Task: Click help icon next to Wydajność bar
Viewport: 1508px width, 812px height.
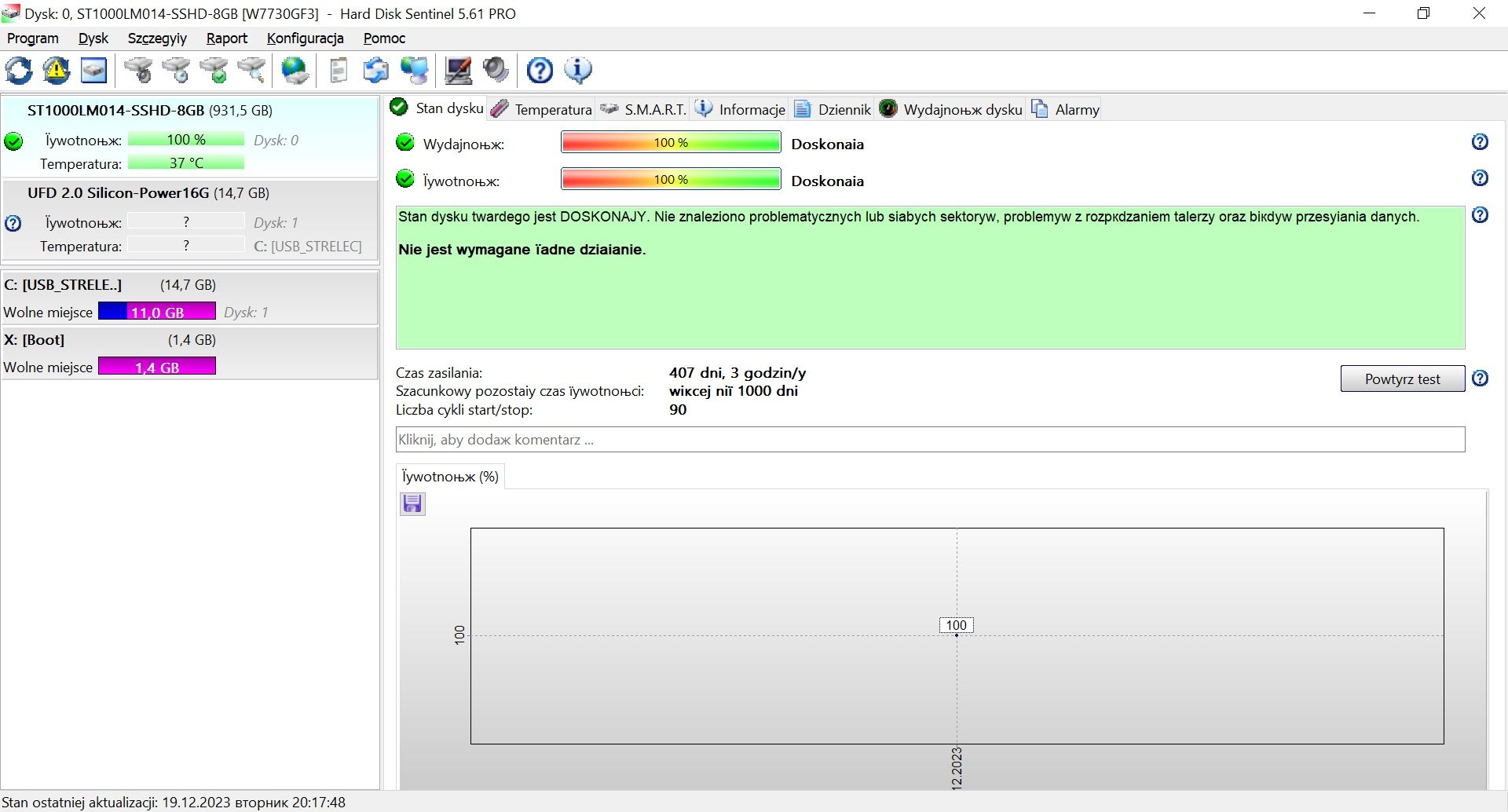Action: click(1480, 142)
